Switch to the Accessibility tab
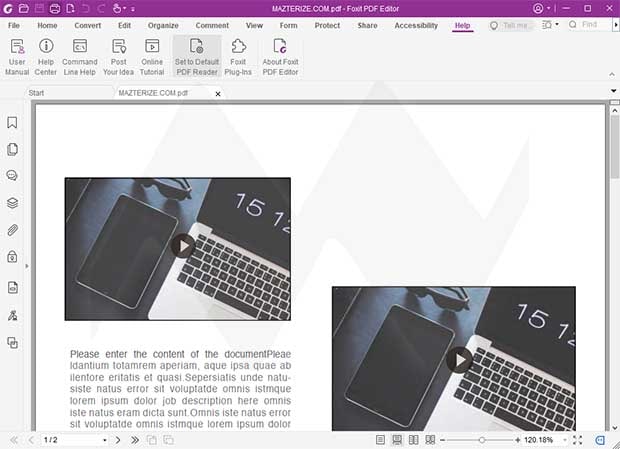This screenshot has height=449, width=620. click(416, 25)
